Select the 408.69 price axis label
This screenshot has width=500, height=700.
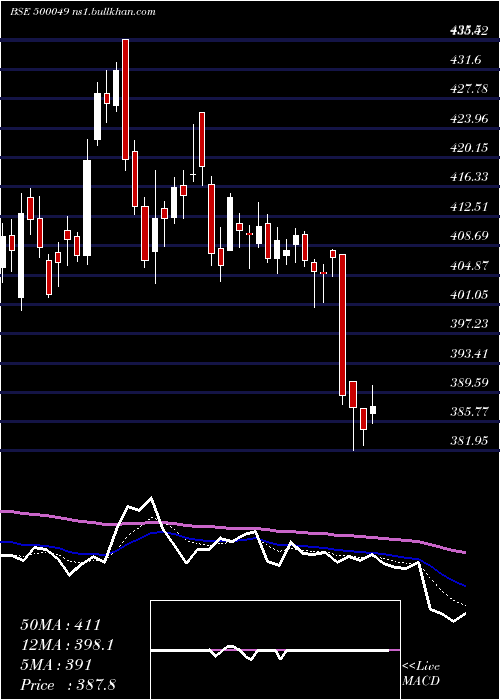[469, 236]
